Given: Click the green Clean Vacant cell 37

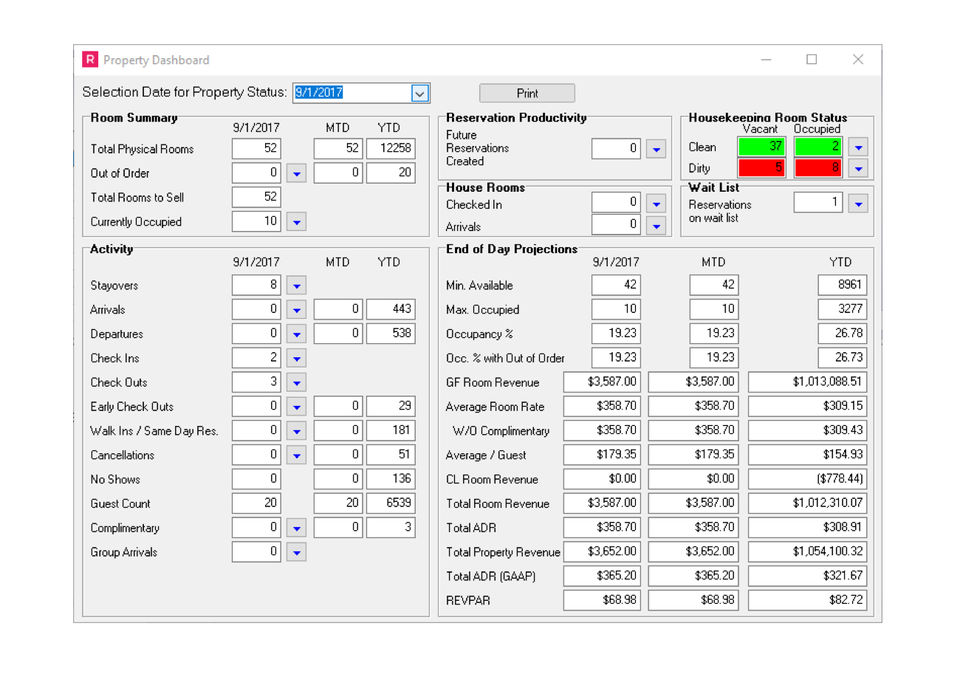Looking at the screenshot, I should click(x=761, y=147).
